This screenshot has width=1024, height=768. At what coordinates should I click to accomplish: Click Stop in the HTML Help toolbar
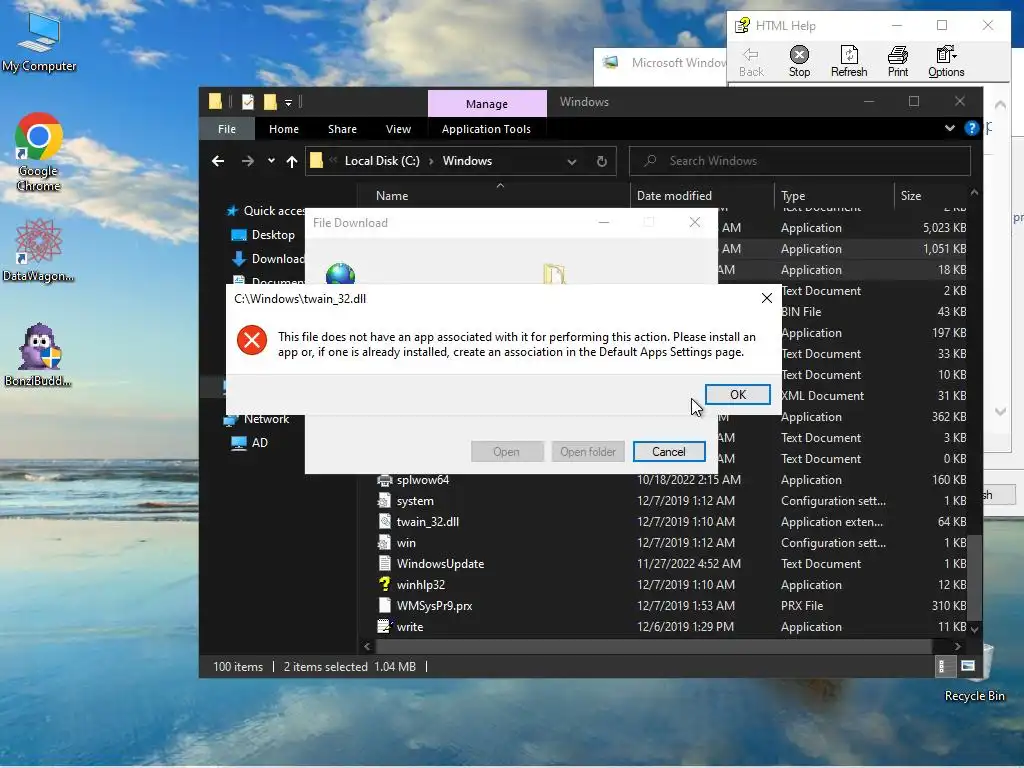click(799, 62)
